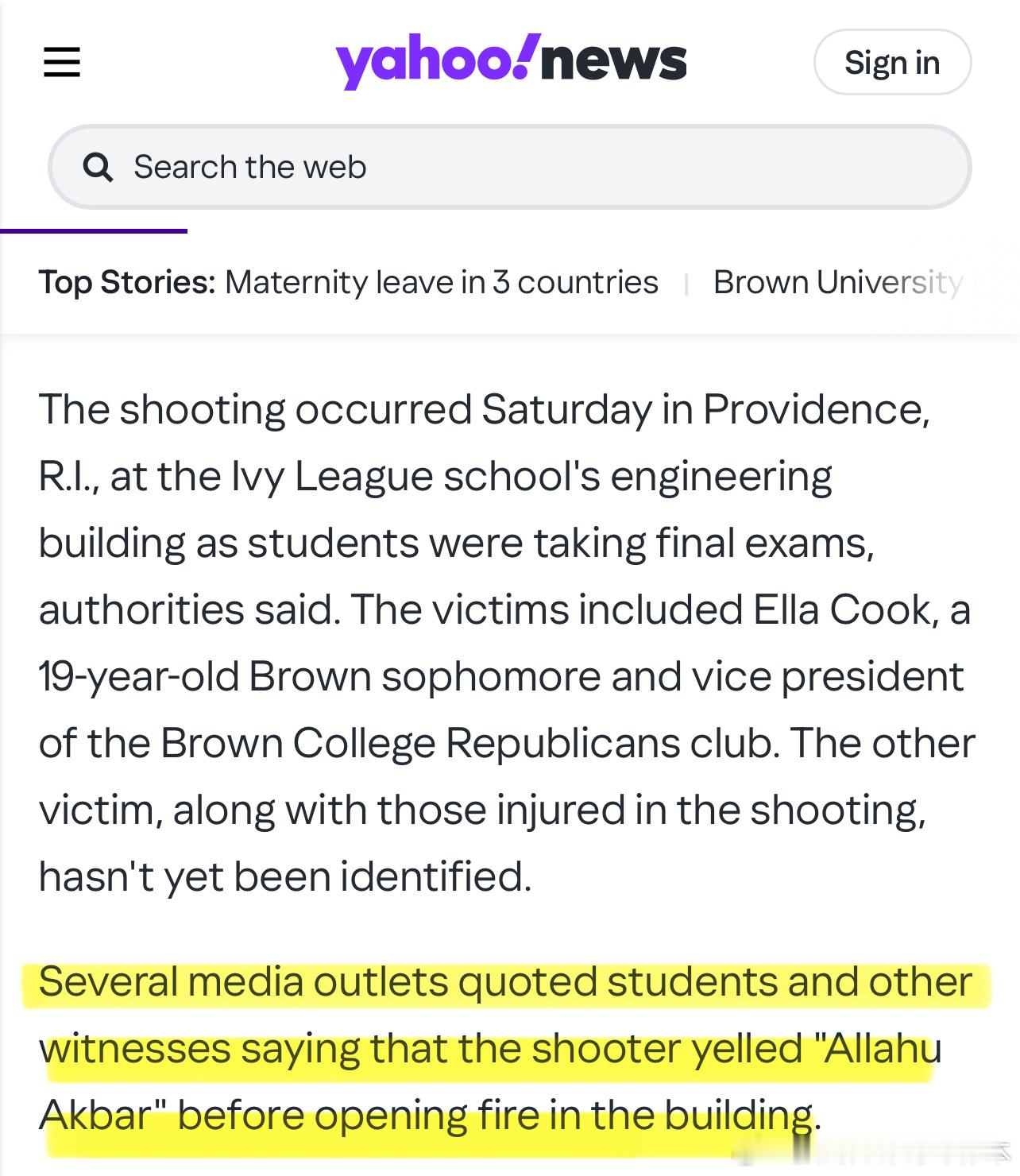Open the hamburger navigation menu

coord(62,62)
